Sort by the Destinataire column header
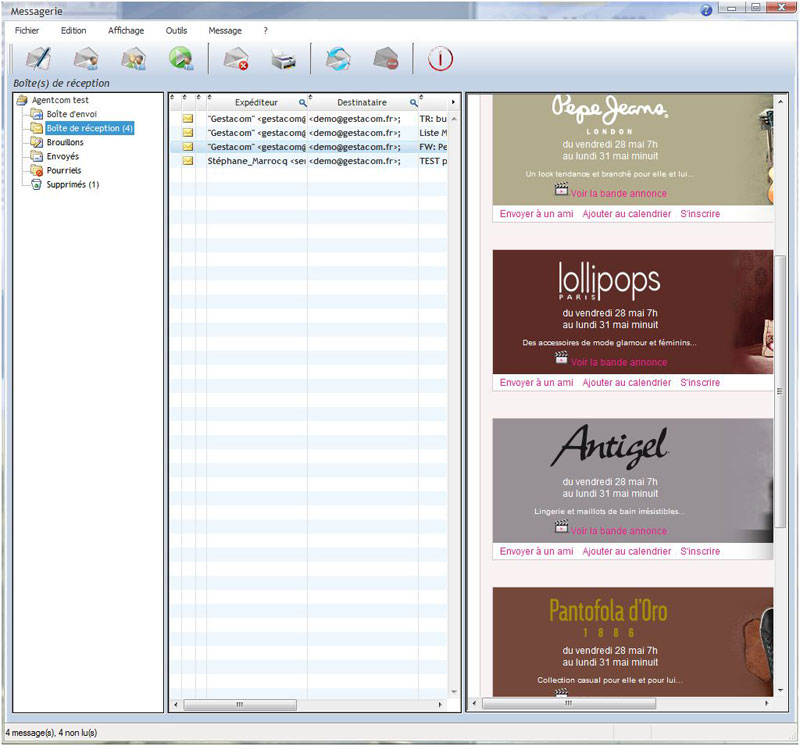 pos(362,103)
